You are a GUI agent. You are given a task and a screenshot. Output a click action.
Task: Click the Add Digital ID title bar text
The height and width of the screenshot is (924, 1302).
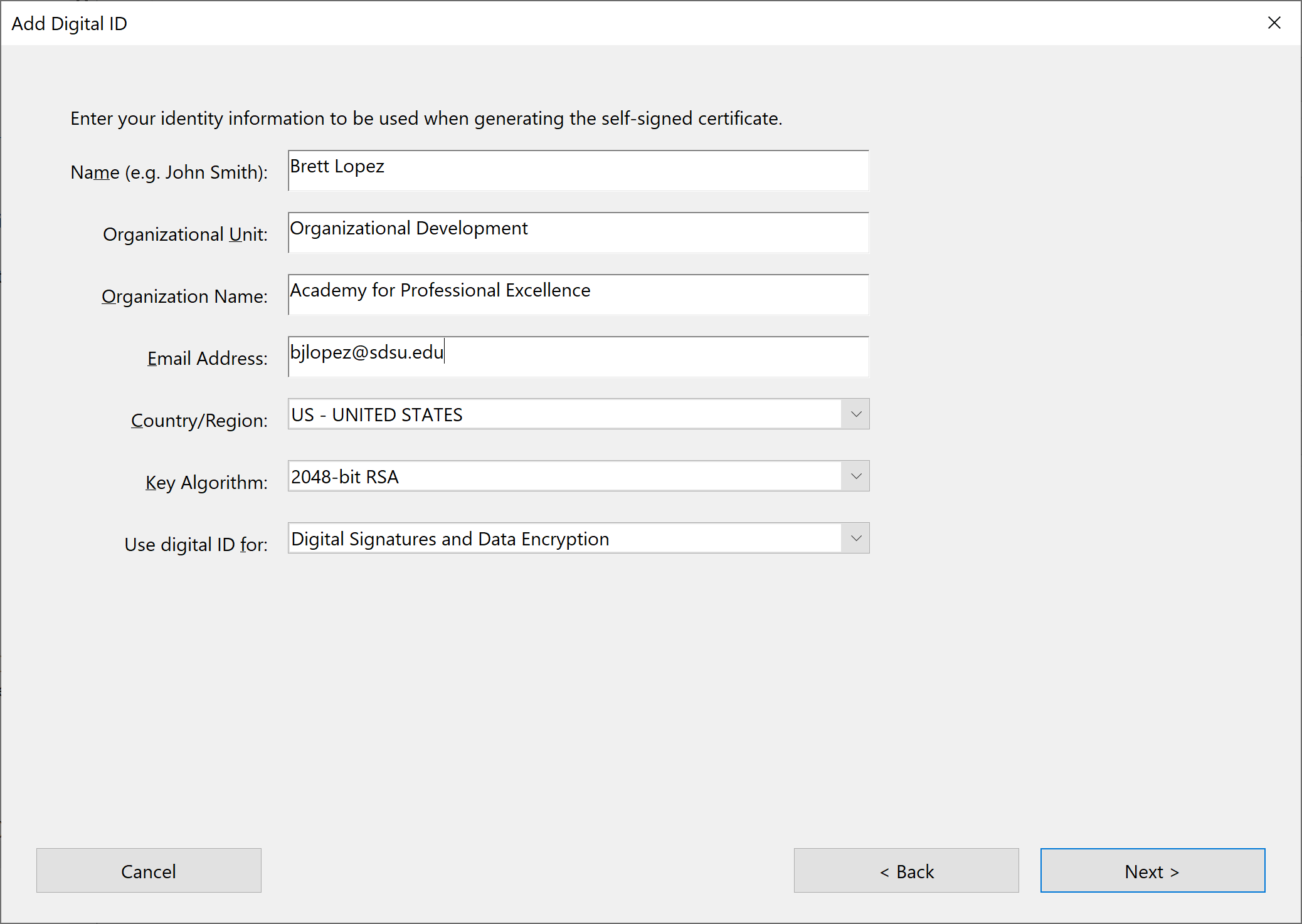coord(69,24)
